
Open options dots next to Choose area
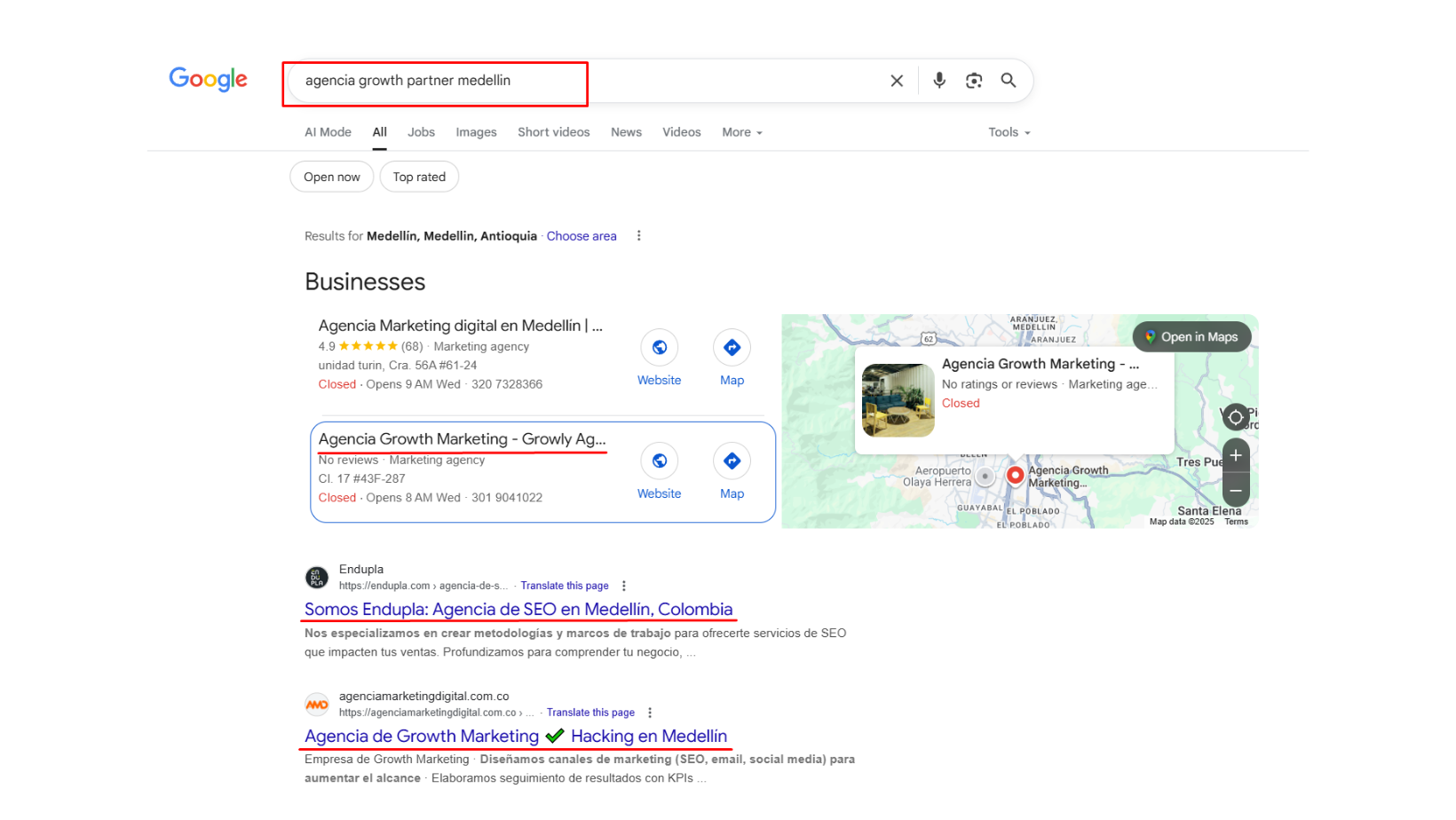click(638, 236)
